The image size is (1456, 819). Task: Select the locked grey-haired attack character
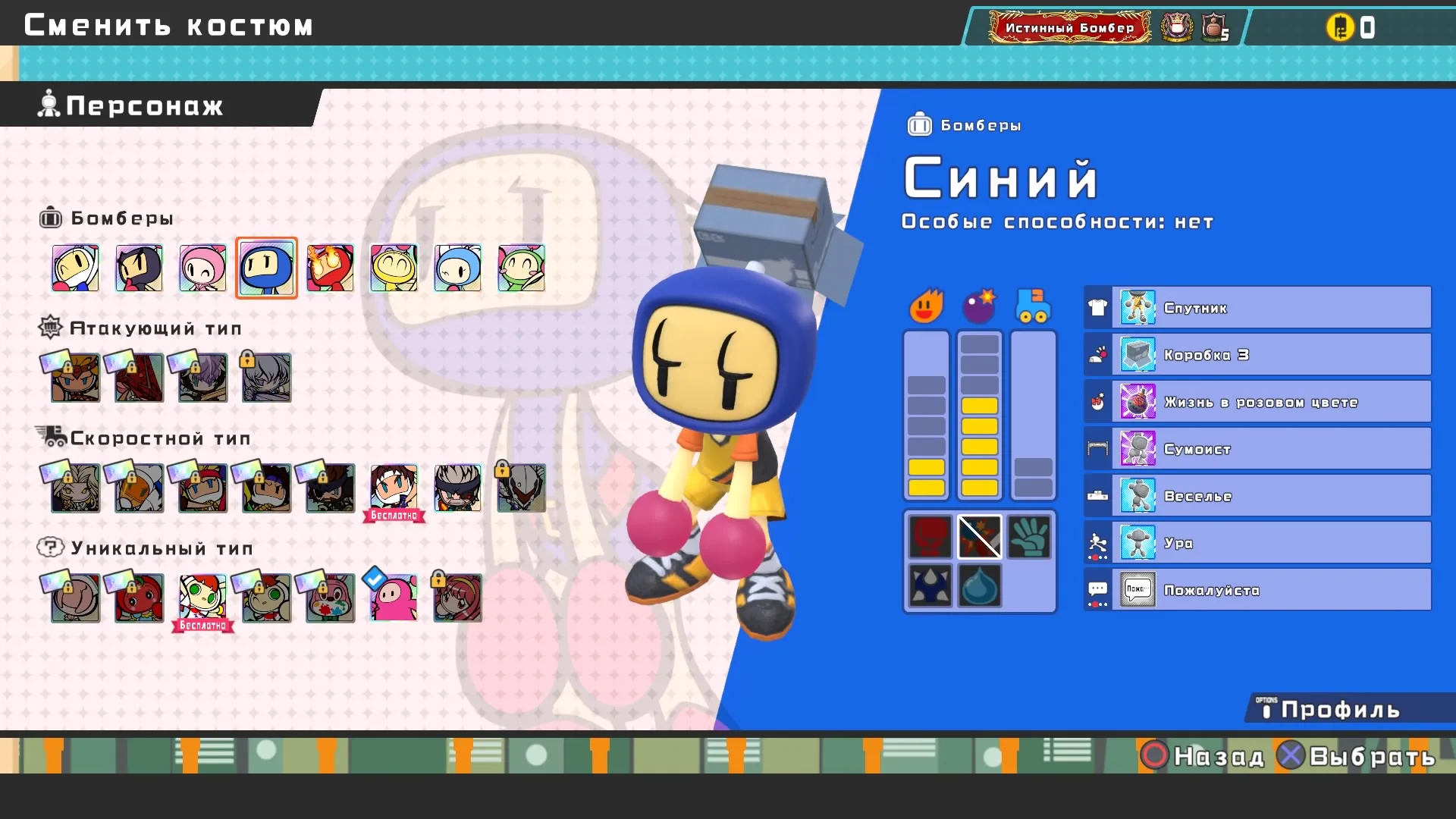click(x=266, y=377)
